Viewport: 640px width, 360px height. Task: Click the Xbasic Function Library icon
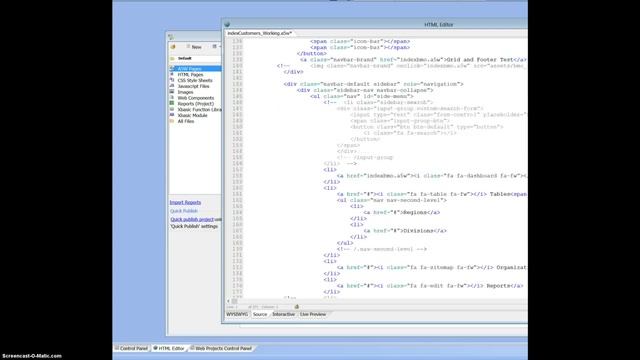tap(172, 109)
